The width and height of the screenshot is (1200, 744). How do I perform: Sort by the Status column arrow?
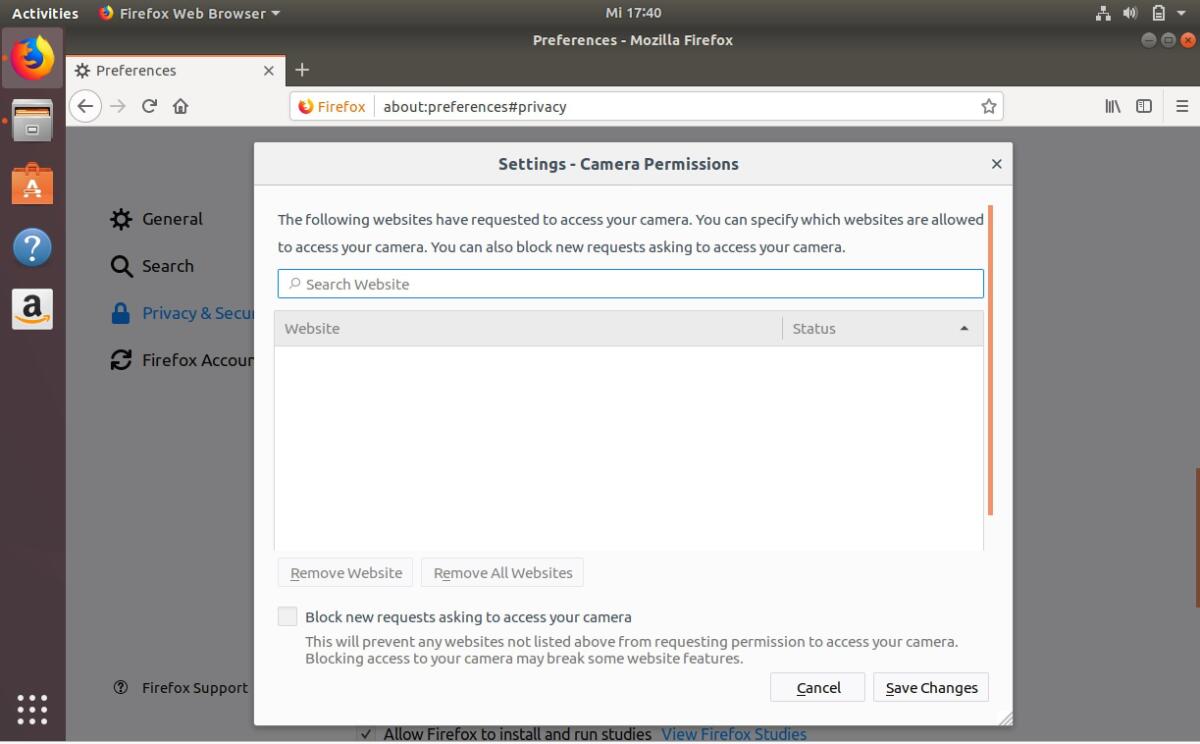pos(964,329)
